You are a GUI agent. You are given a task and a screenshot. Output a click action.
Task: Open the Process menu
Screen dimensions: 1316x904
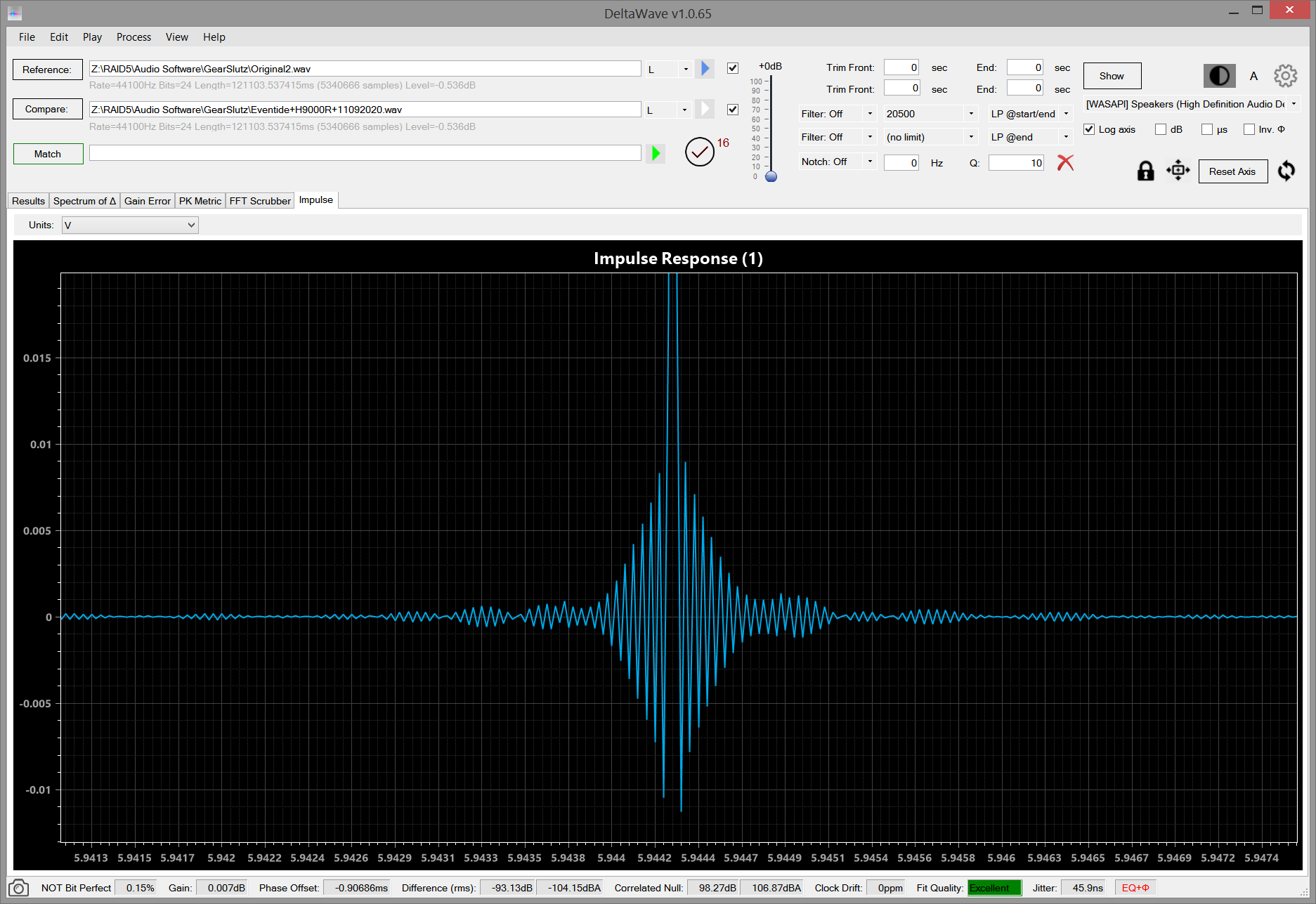[x=133, y=37]
